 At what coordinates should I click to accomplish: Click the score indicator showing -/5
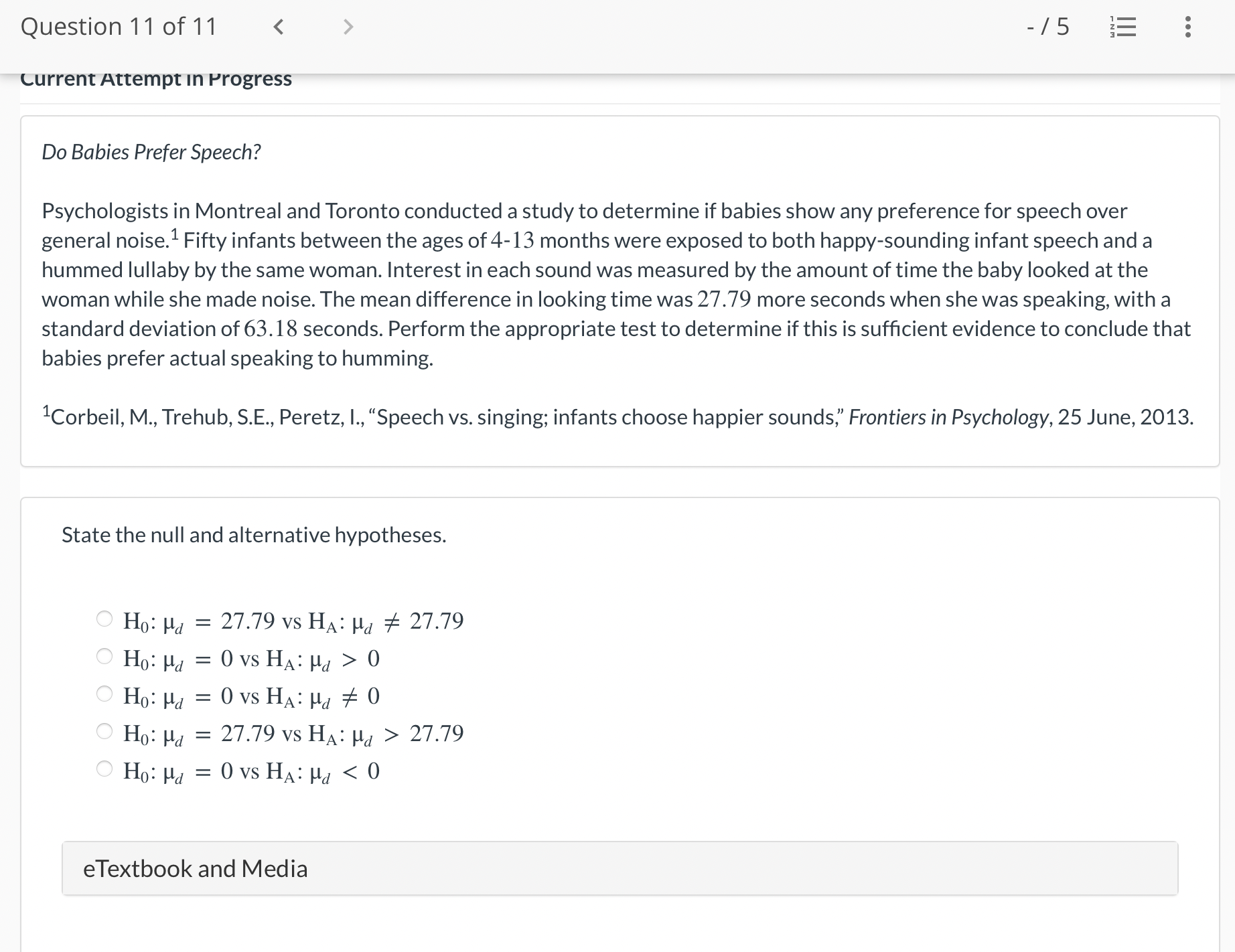click(1047, 27)
